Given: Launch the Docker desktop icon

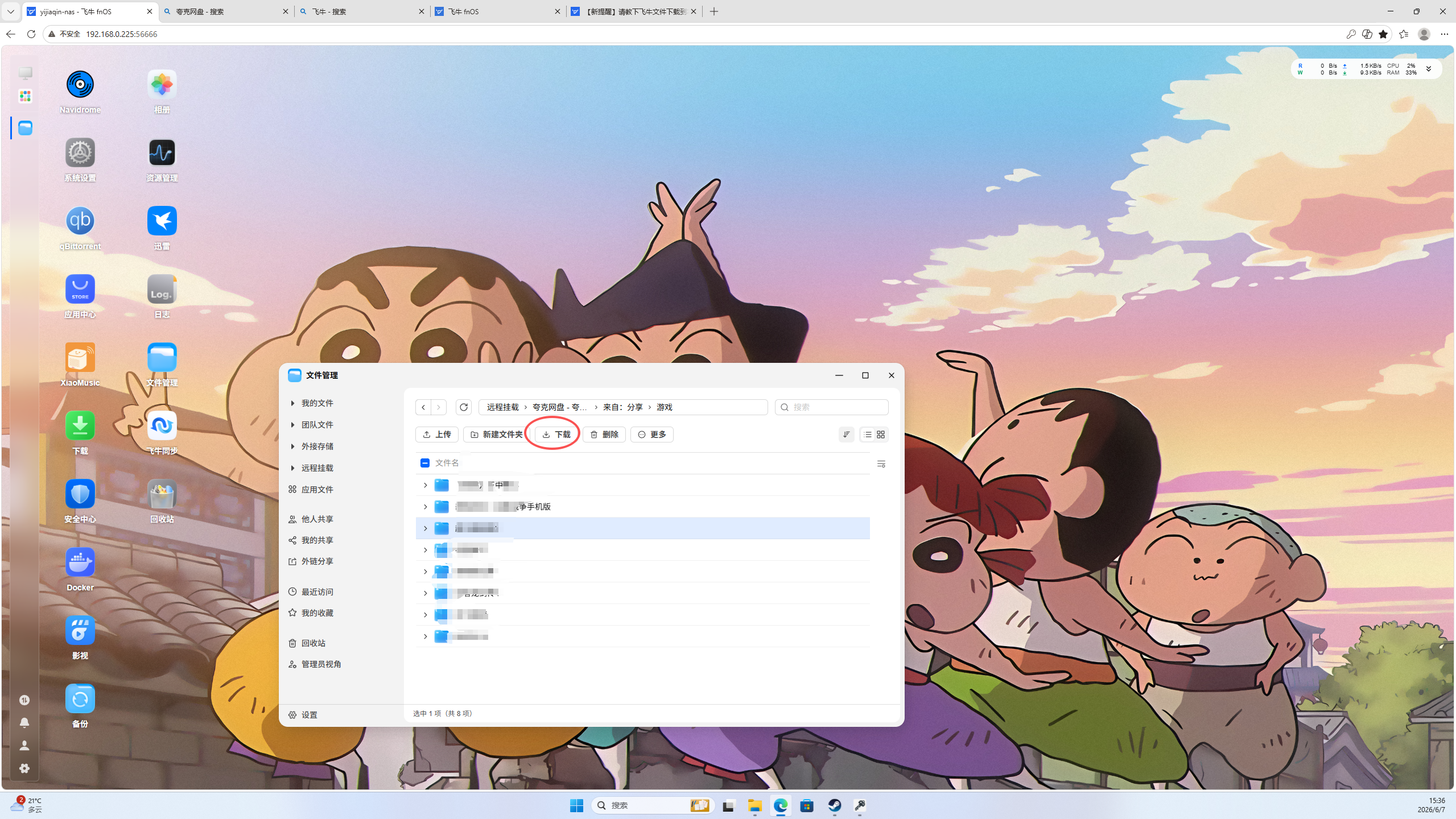Looking at the screenshot, I should [80, 562].
